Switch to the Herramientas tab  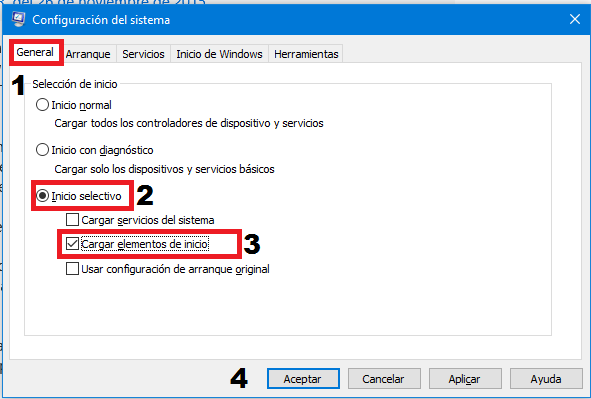pyautogui.click(x=306, y=54)
